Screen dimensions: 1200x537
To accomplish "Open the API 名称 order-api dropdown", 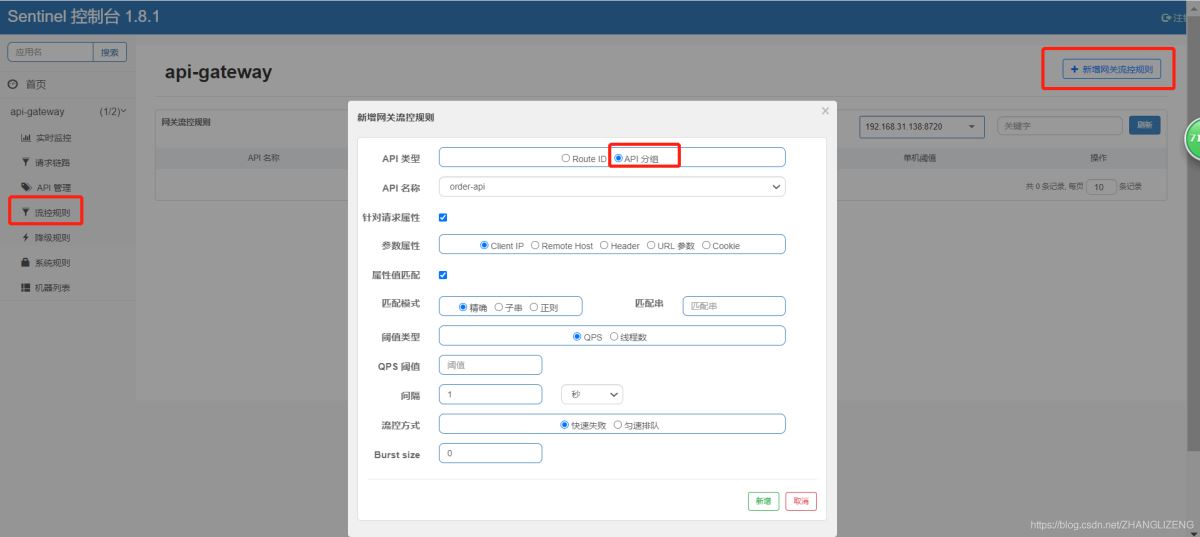I will (x=612, y=186).
